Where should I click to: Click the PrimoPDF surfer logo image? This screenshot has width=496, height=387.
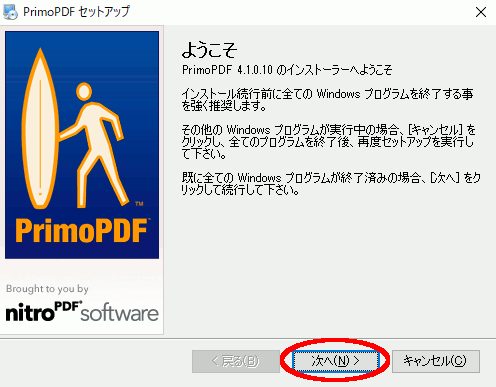[x=82, y=145]
